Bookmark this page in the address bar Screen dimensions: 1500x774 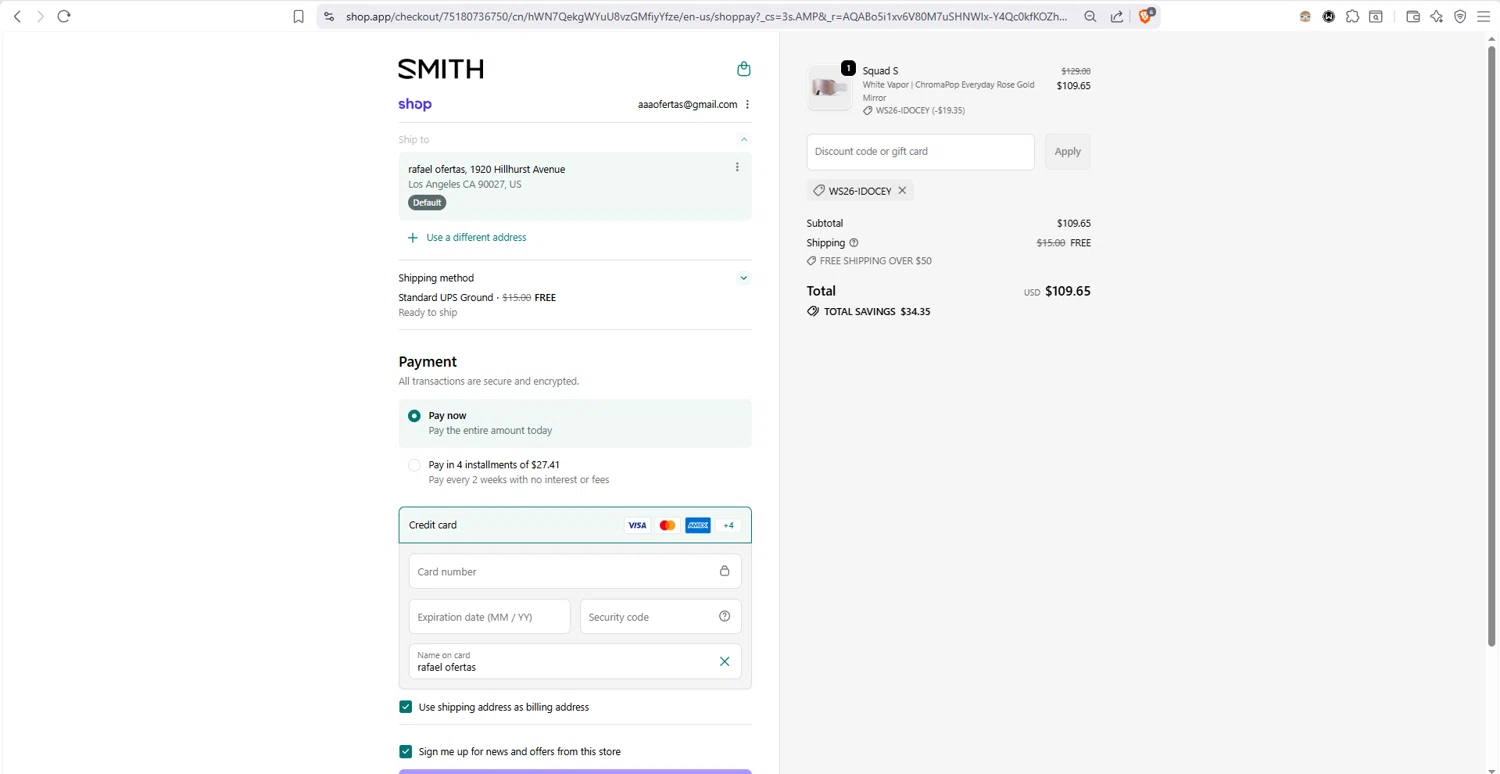coord(298,16)
